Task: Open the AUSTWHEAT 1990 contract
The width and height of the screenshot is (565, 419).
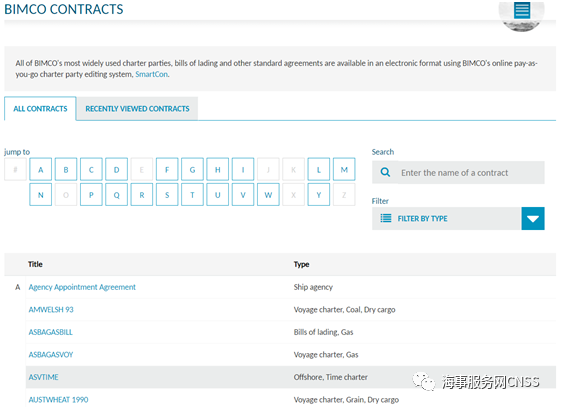Action: (58, 400)
